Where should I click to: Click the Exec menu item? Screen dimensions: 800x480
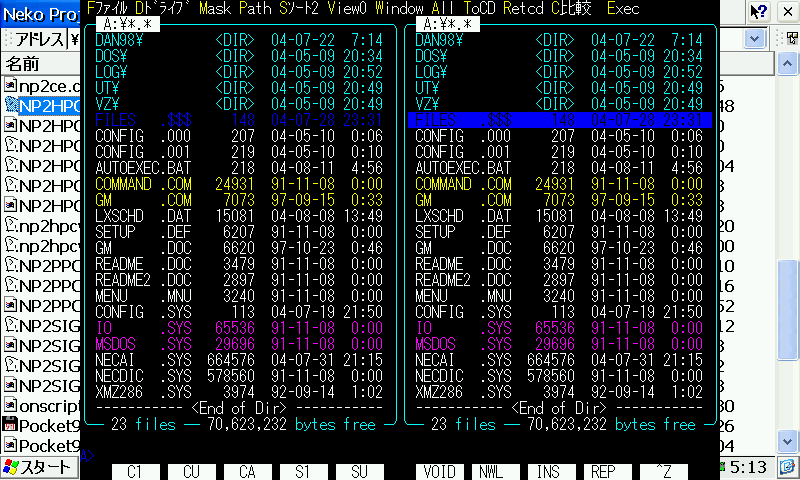623,8
